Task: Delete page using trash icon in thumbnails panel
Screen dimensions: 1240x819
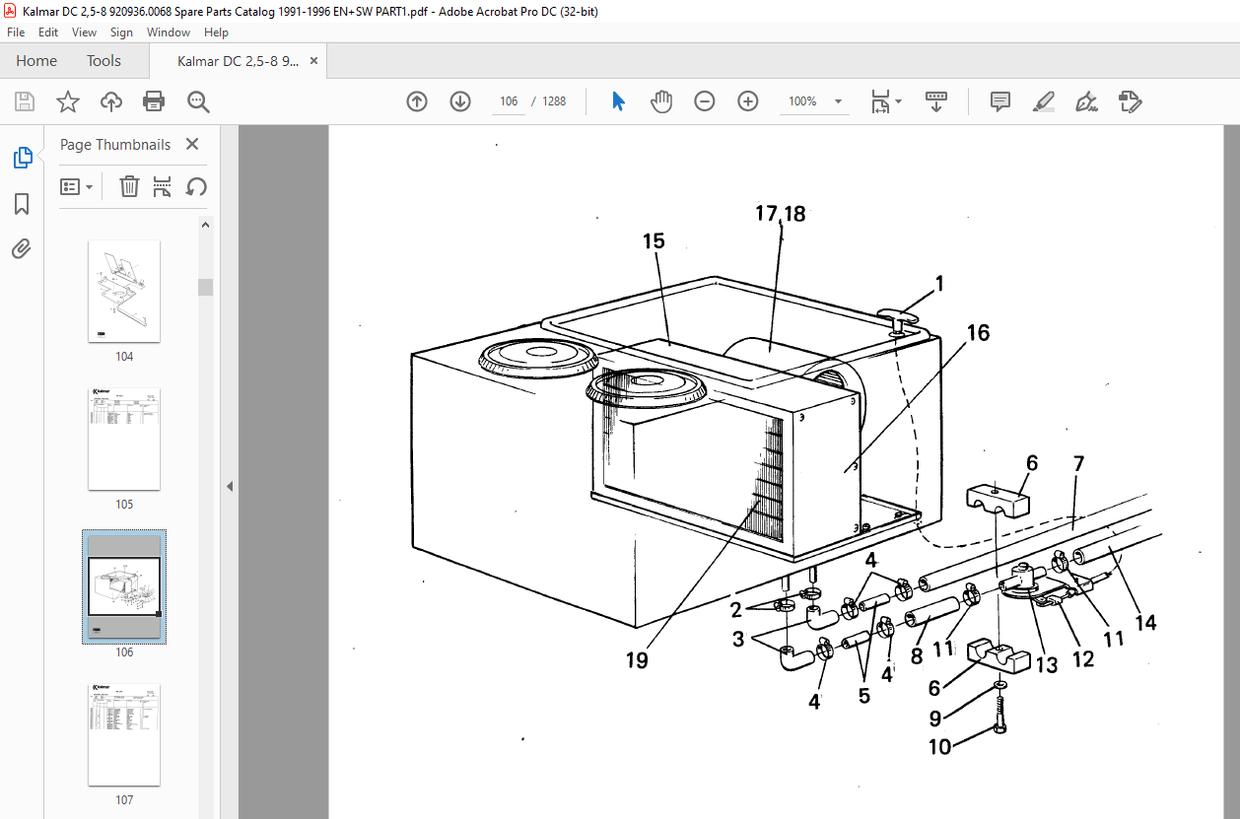Action: click(x=129, y=187)
